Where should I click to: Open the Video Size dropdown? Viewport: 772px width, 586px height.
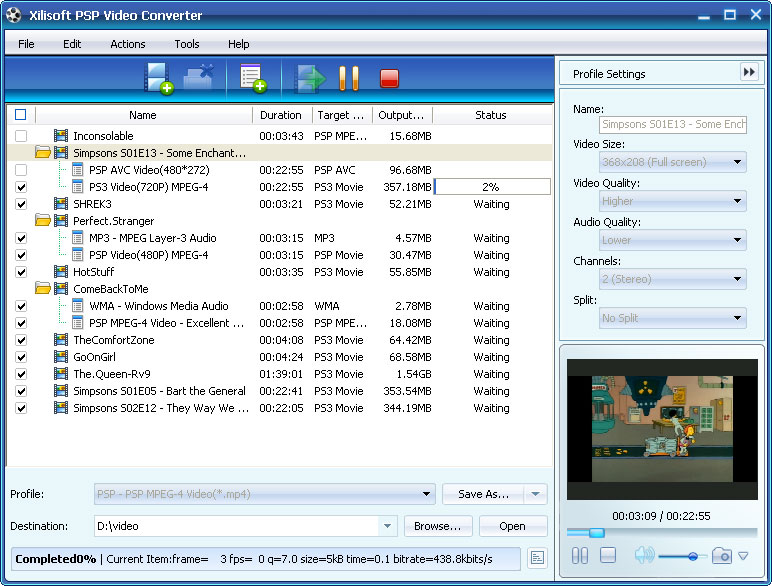[x=672, y=162]
